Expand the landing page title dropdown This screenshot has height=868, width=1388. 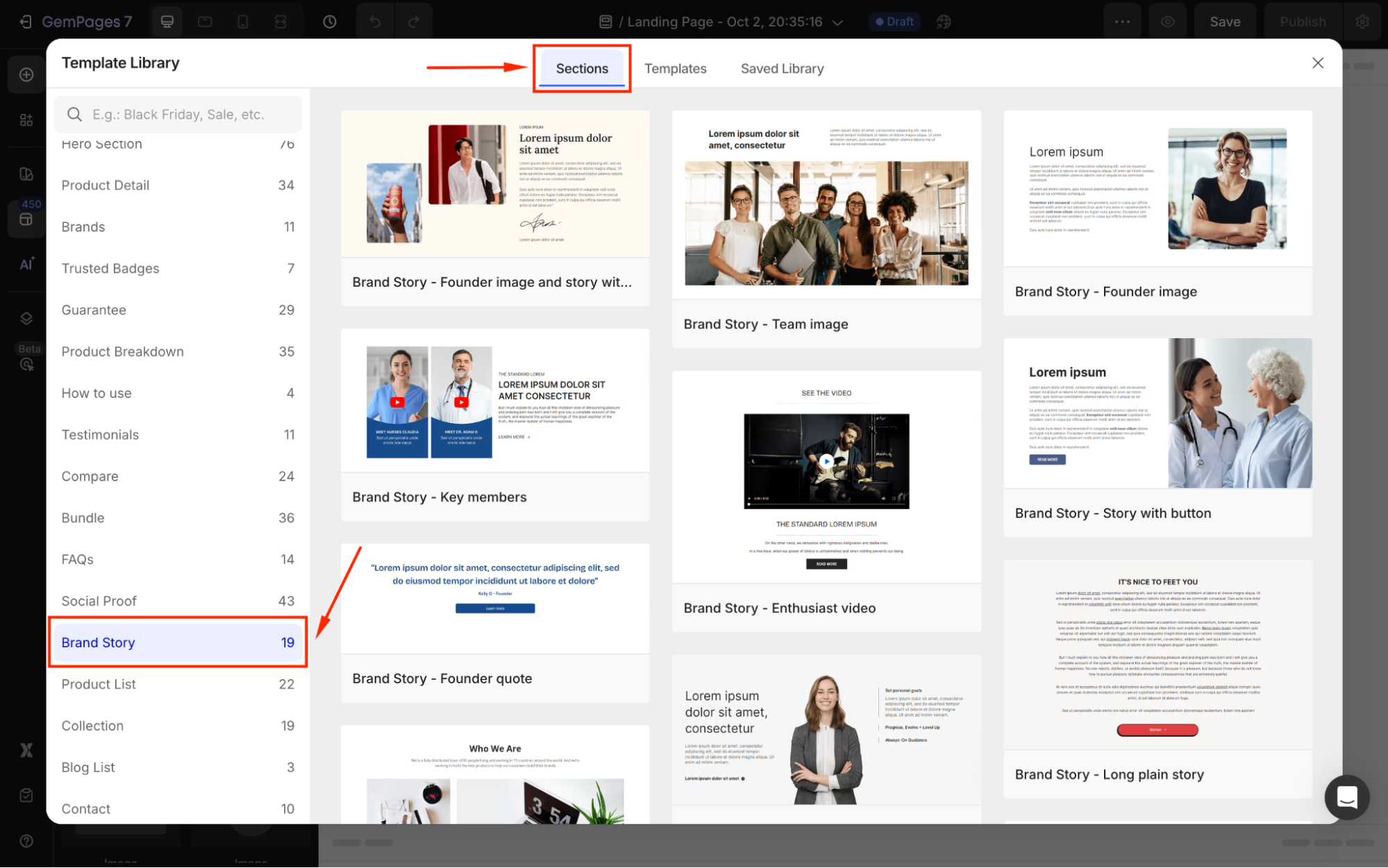click(x=837, y=22)
